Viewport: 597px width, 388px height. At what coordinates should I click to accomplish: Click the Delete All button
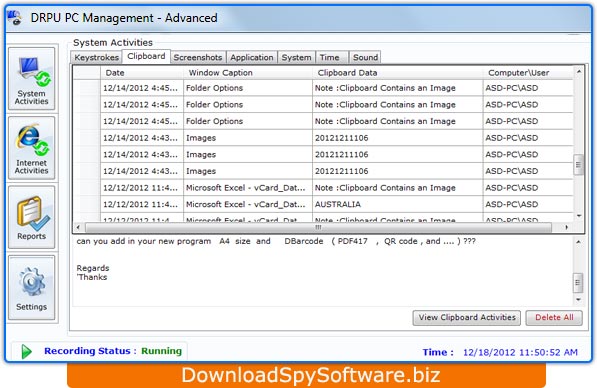(554, 318)
